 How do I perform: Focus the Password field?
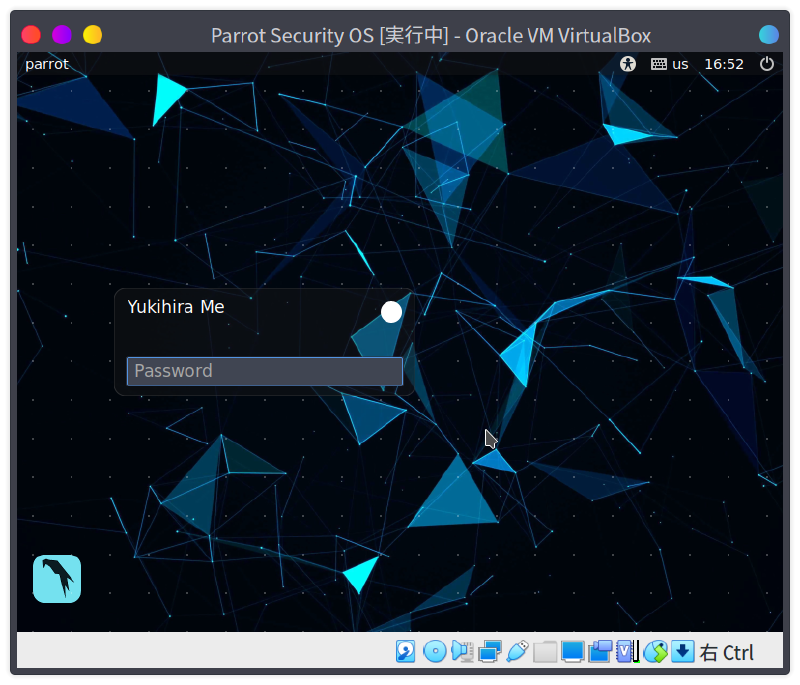[264, 371]
